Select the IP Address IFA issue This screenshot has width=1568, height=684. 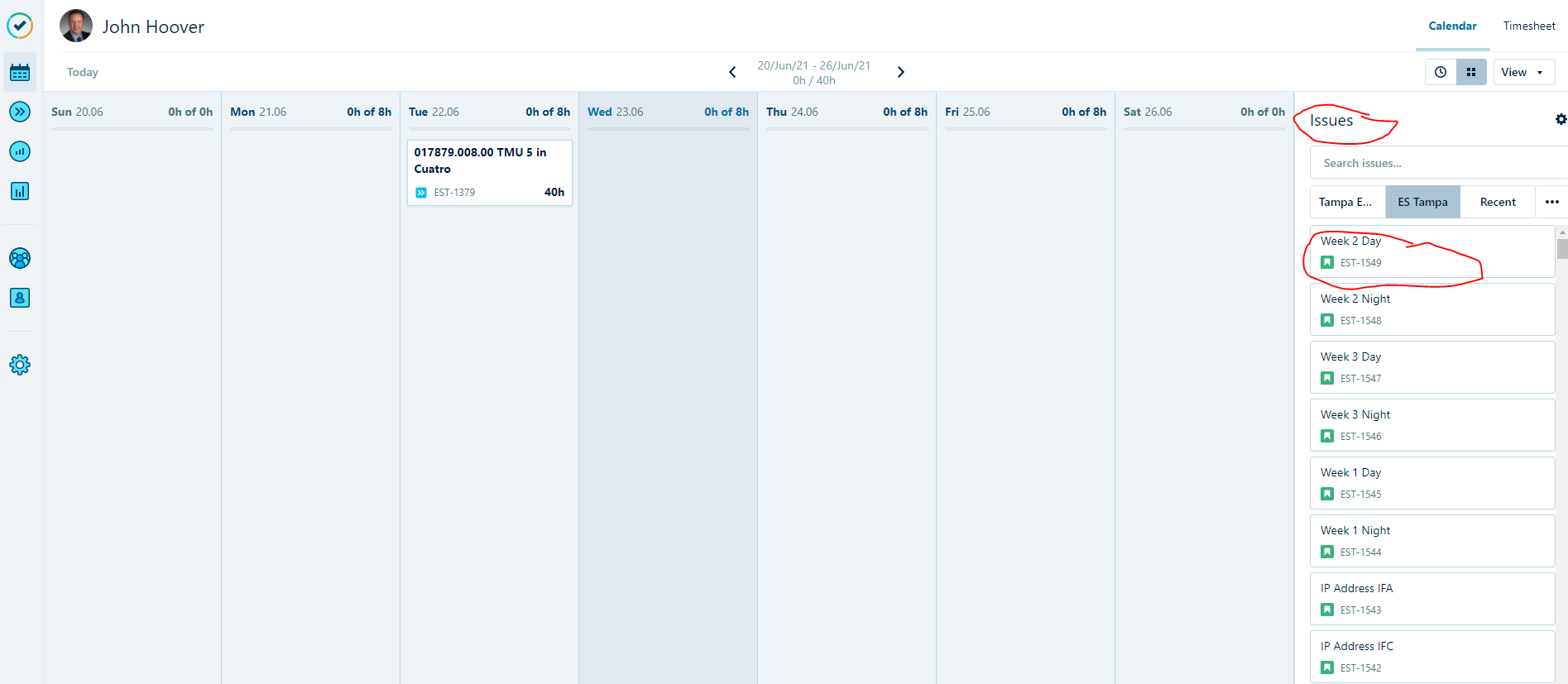(1432, 599)
